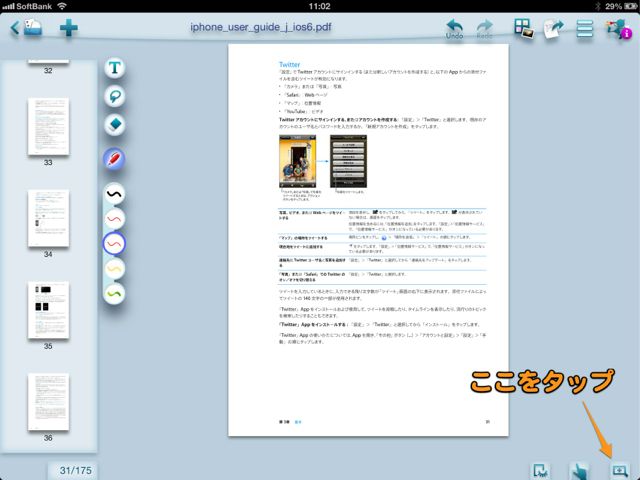Tap the Redo arrow
This screenshot has width=640, height=480.
pos(484,29)
